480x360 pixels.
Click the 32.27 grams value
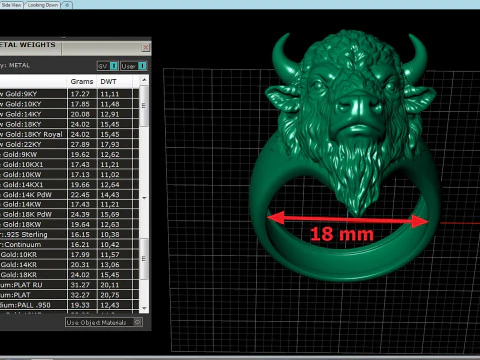pos(80,295)
